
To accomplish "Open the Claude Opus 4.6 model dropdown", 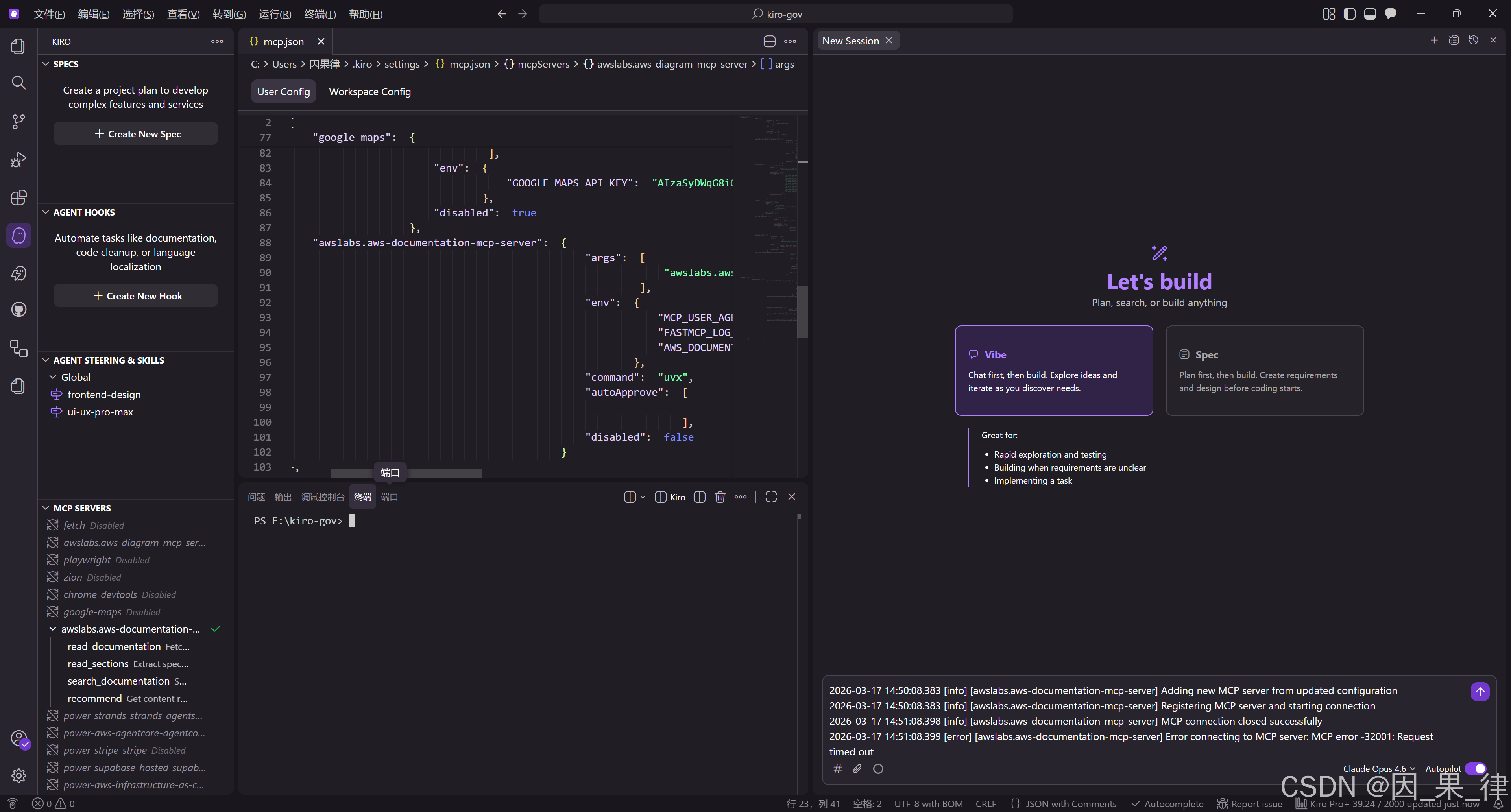I will [1379, 769].
